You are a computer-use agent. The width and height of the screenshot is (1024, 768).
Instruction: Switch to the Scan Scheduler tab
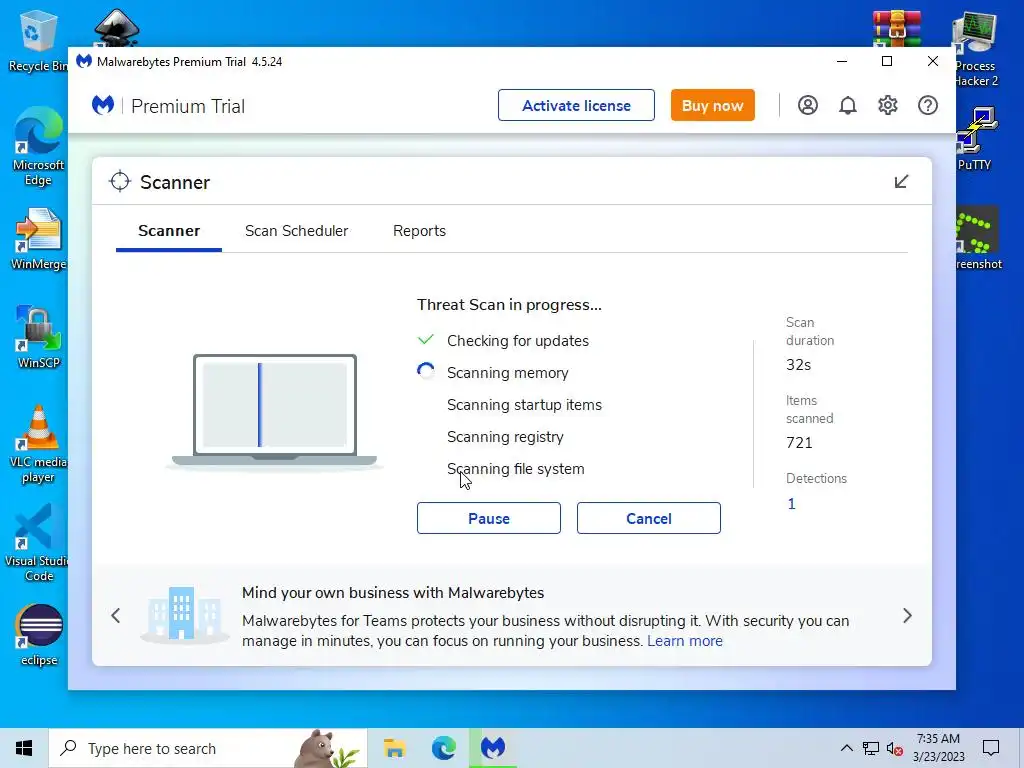pyautogui.click(x=296, y=231)
